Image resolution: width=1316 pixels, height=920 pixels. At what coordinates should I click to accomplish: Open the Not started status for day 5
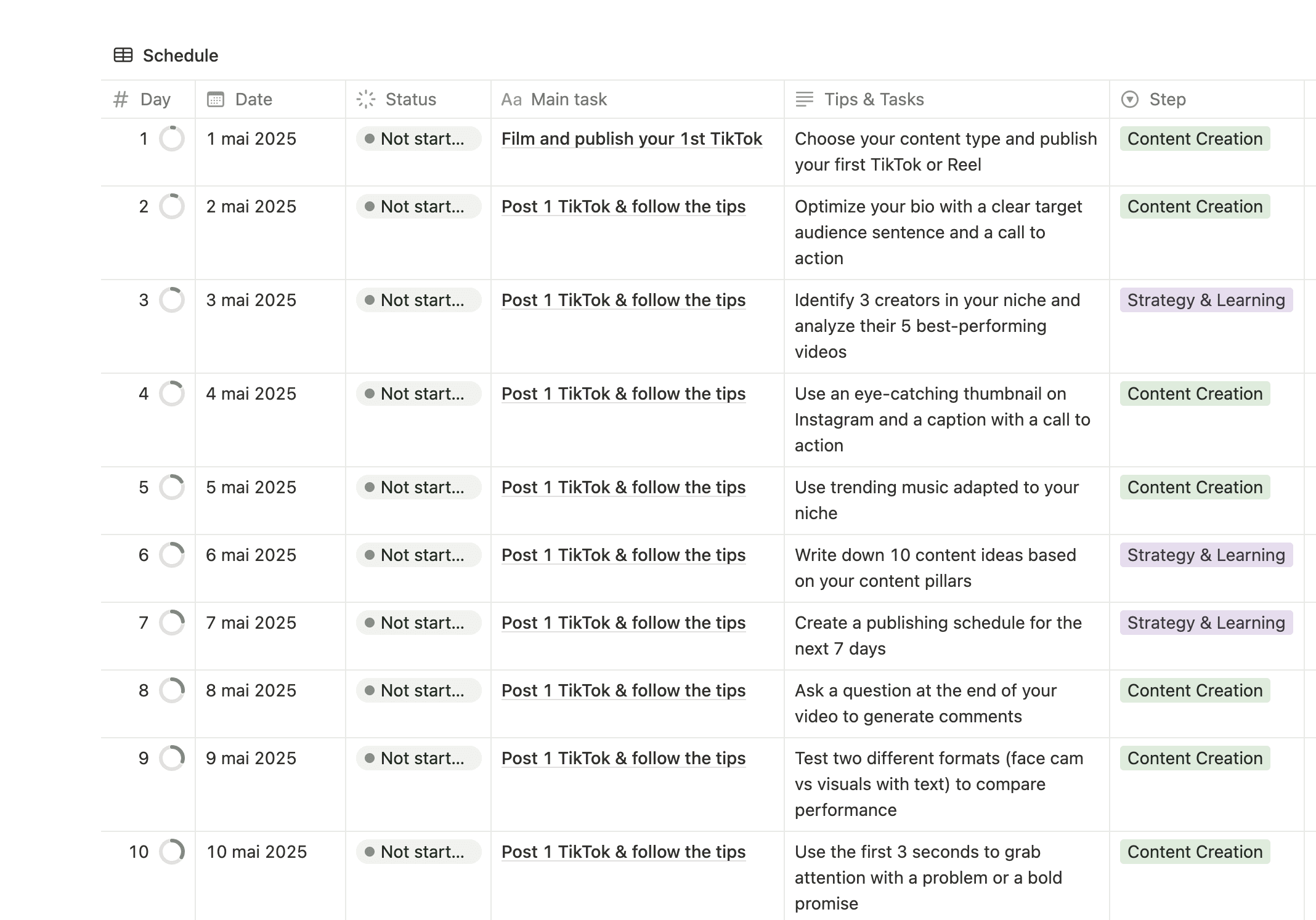418,487
